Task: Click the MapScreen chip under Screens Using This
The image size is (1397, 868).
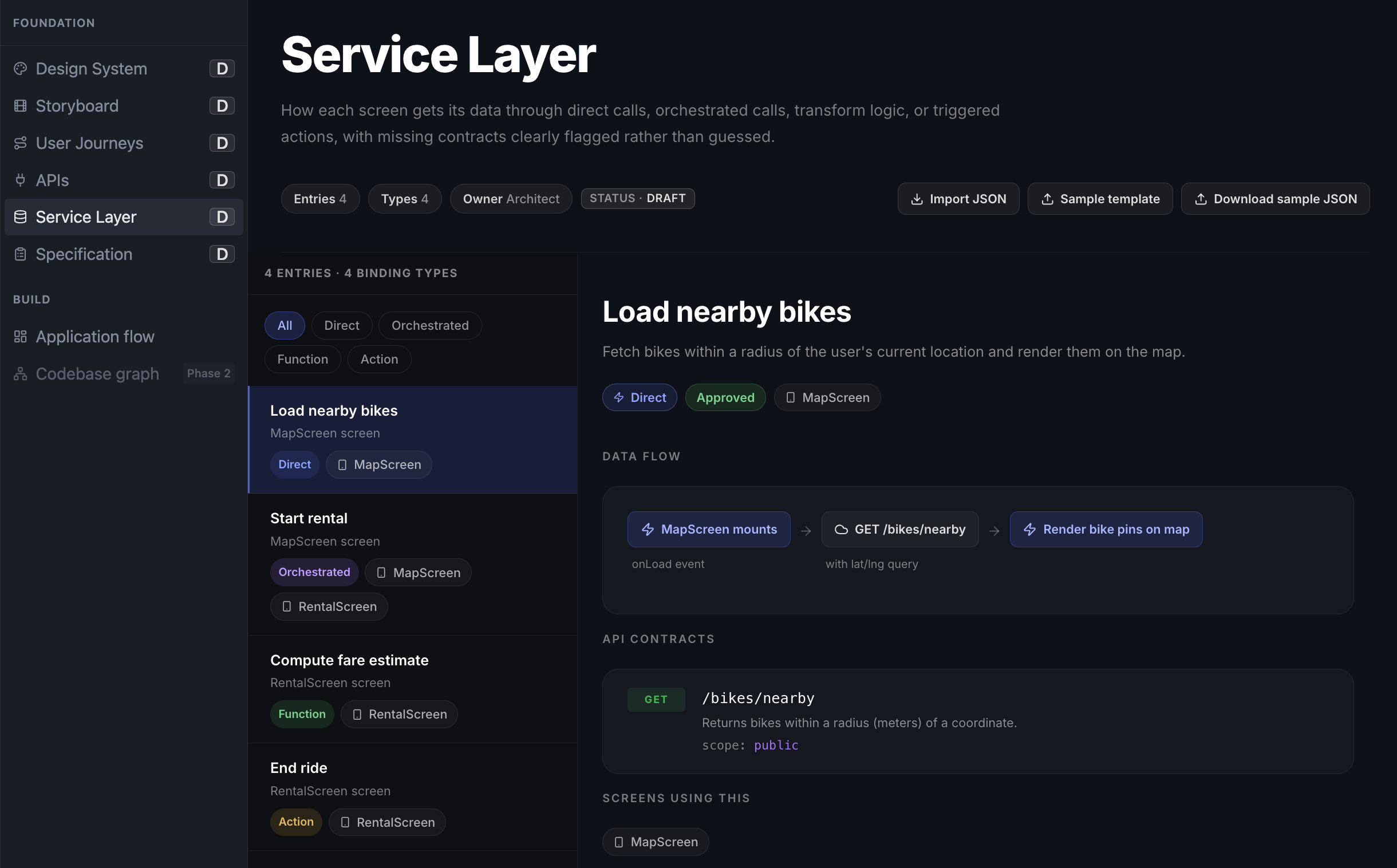Action: 656,842
